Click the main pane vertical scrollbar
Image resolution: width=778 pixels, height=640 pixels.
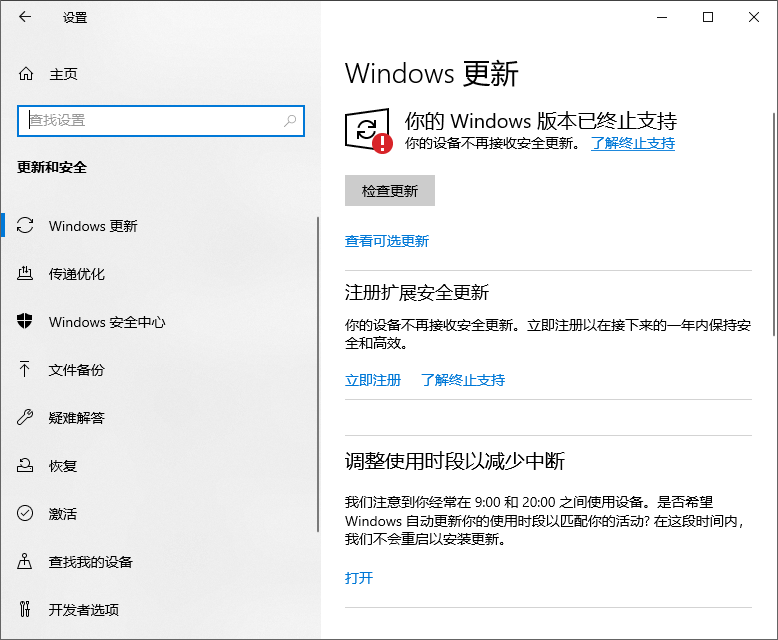tap(774, 225)
